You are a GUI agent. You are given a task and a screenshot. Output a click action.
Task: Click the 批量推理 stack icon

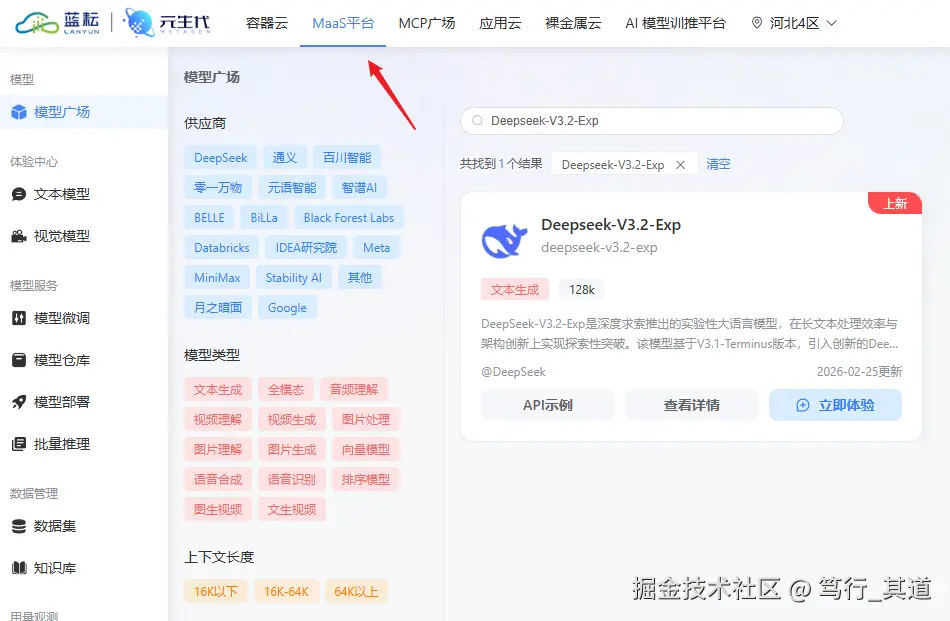pos(19,444)
